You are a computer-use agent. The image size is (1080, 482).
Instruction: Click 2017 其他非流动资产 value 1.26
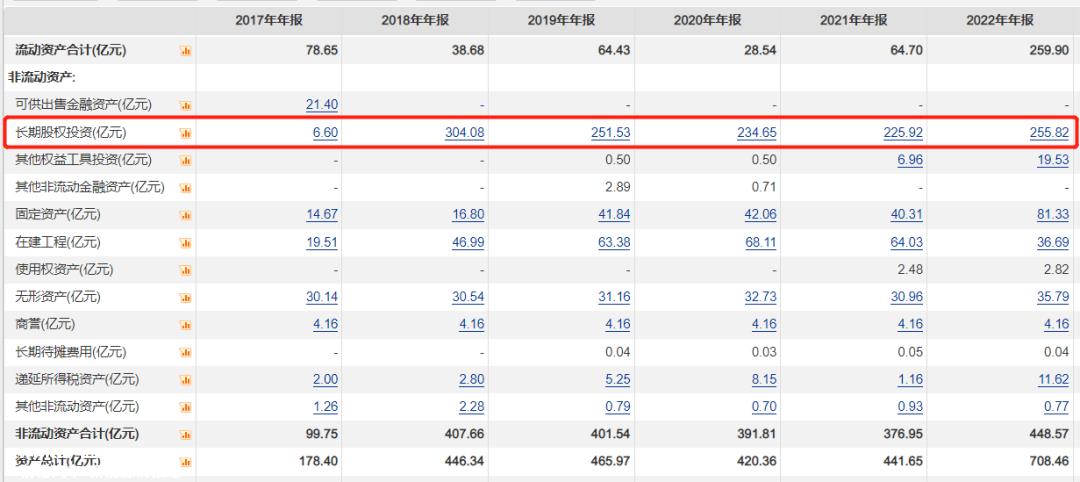[x=325, y=407]
